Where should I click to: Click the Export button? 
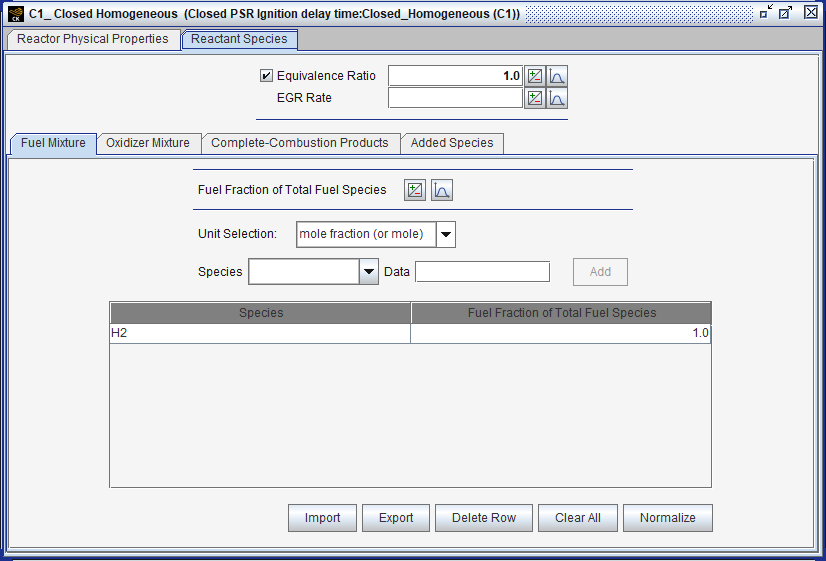396,518
